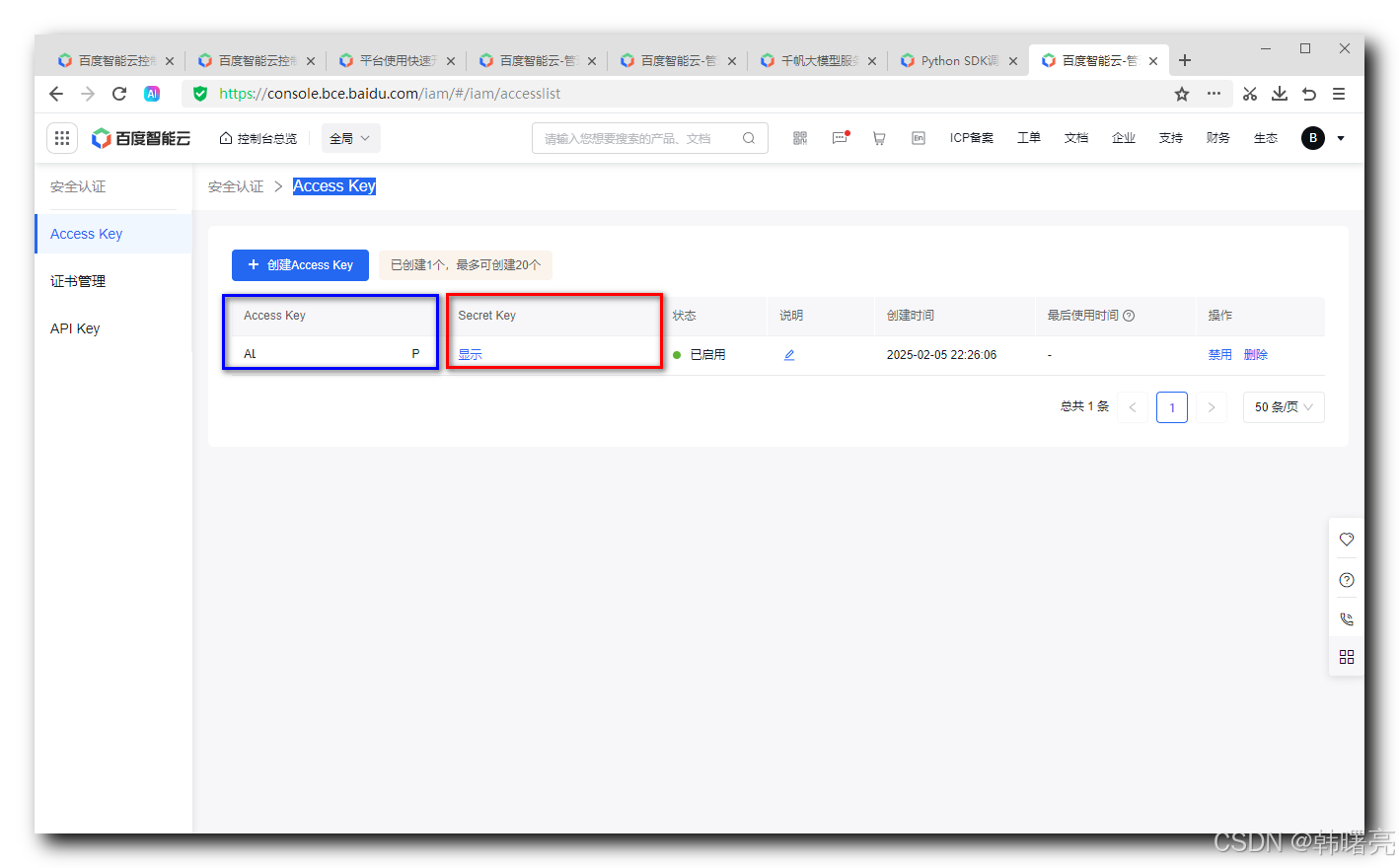The height and width of the screenshot is (868, 1399).
Task: Click the next page arrow in pagination
Action: point(1212,407)
